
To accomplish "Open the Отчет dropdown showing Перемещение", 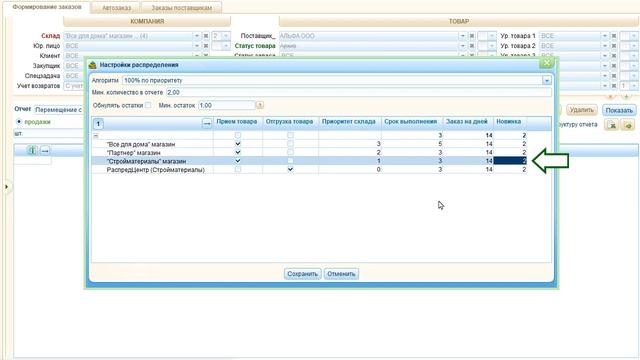I will (x=59, y=110).
